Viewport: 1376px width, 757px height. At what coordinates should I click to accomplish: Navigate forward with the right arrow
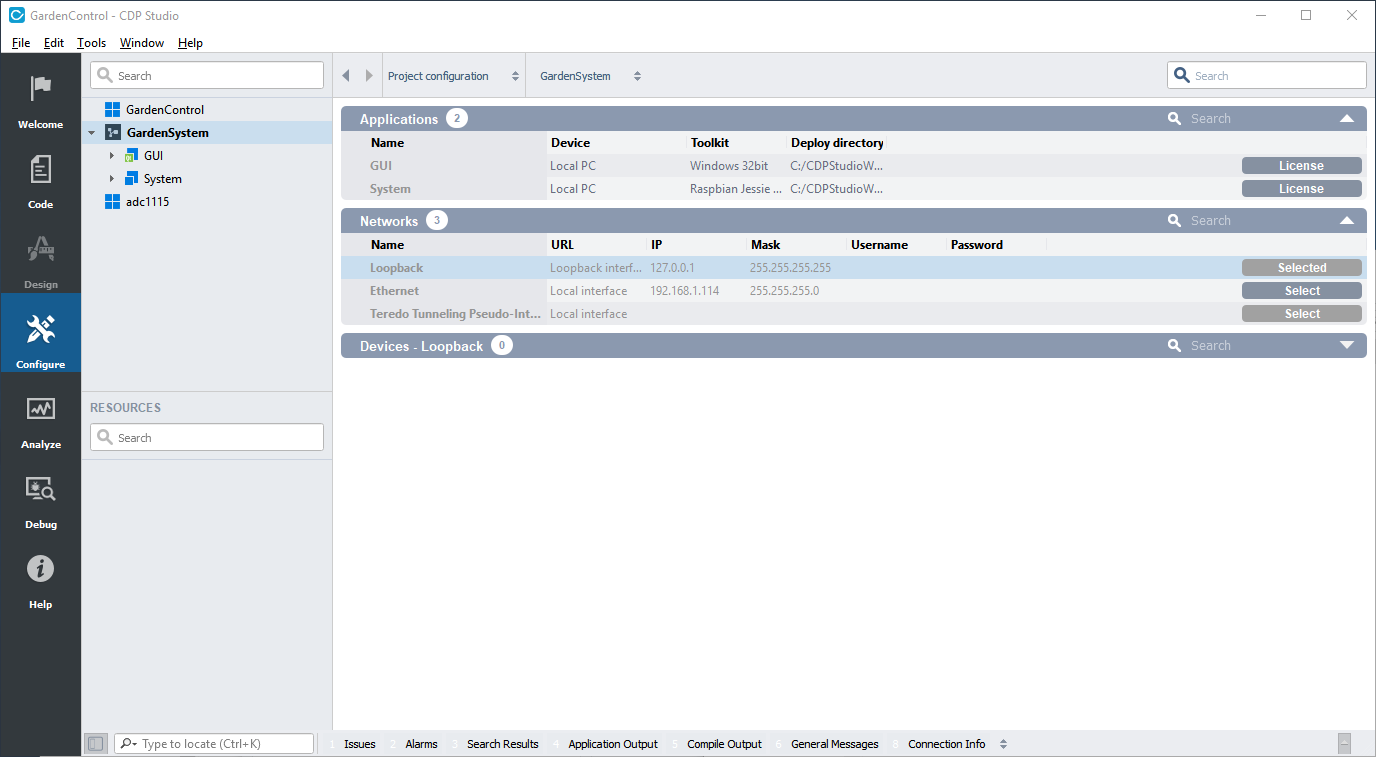(369, 76)
